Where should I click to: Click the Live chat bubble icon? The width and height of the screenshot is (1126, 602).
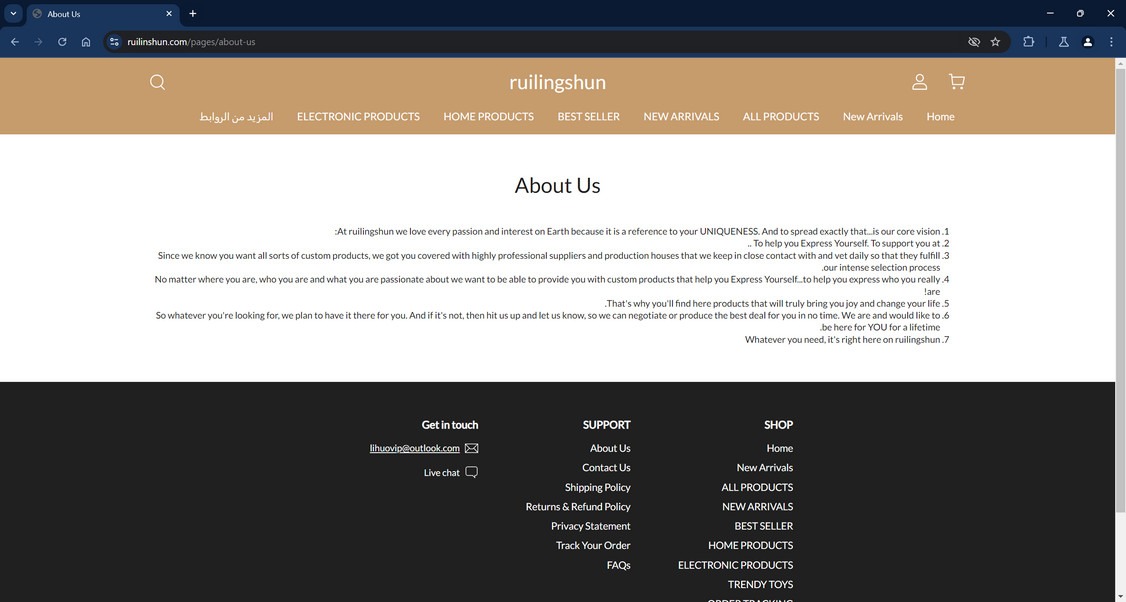point(471,472)
